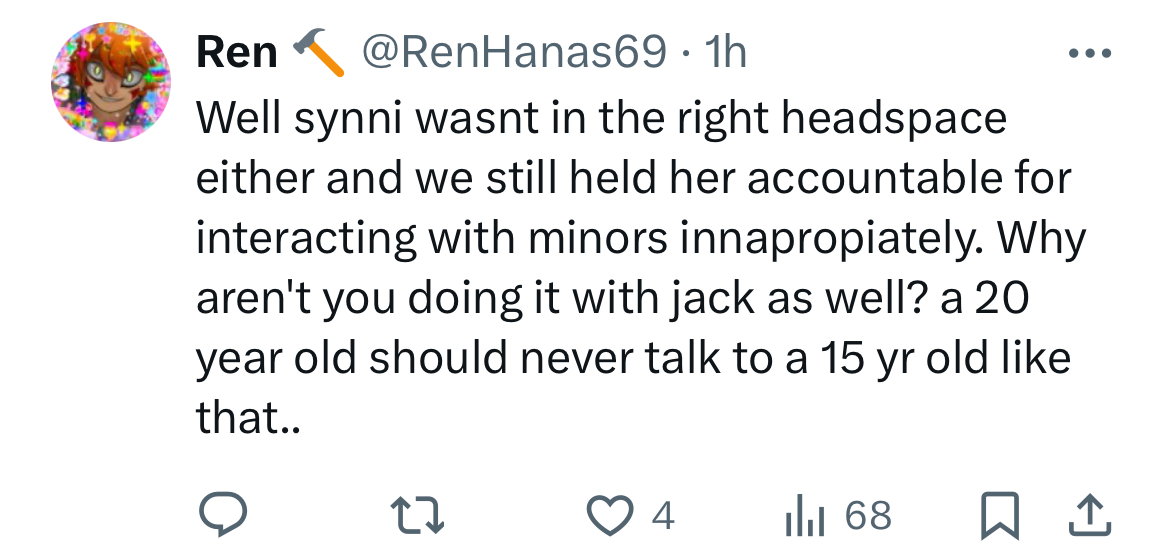
Task: Click the display name Ren
Action: [237, 53]
